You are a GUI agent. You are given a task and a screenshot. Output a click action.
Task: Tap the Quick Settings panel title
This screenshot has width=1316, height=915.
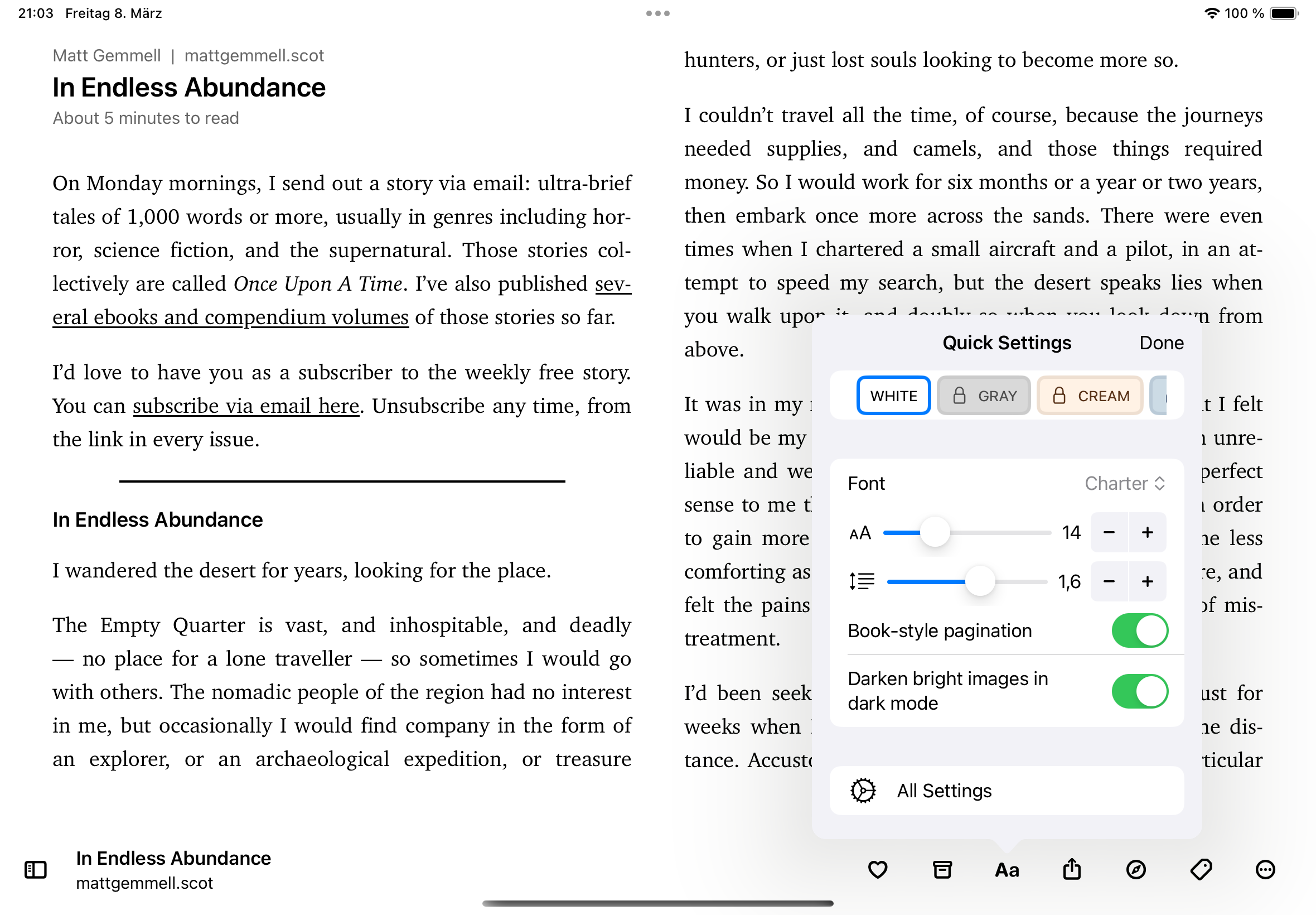1007,343
